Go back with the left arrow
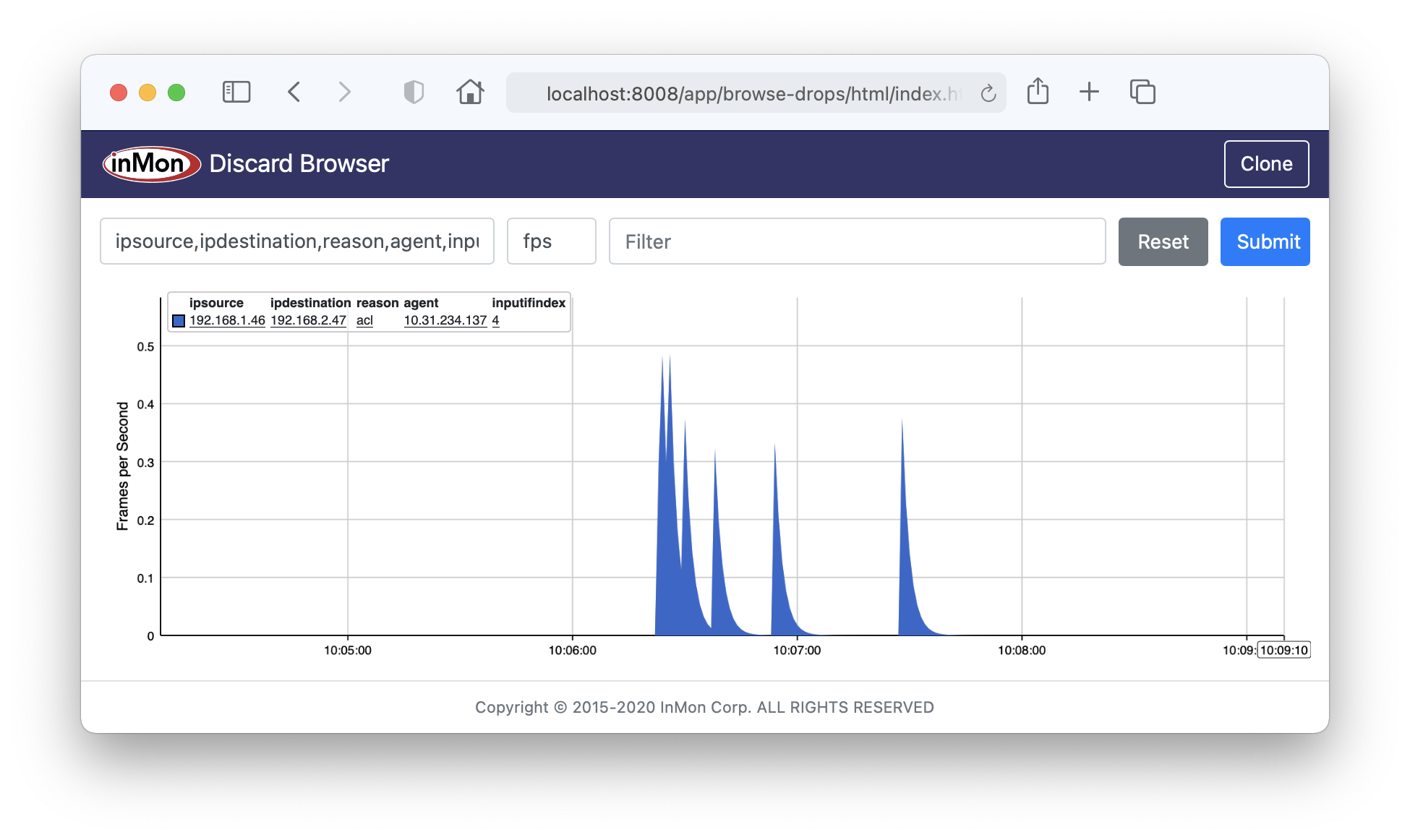1410x840 pixels. (294, 92)
